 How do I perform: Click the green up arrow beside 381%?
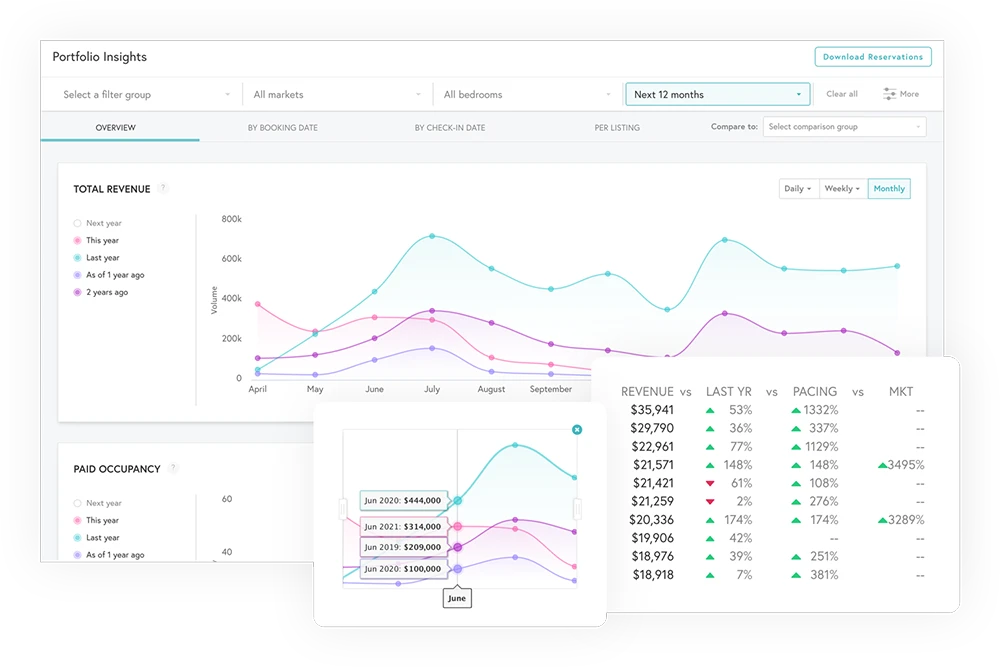796,575
